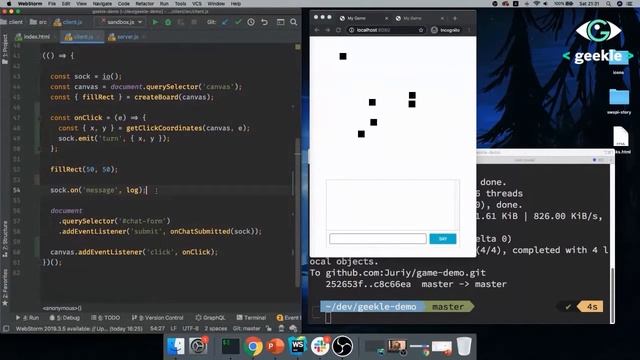Open the Event Log notifications

(x=288, y=318)
